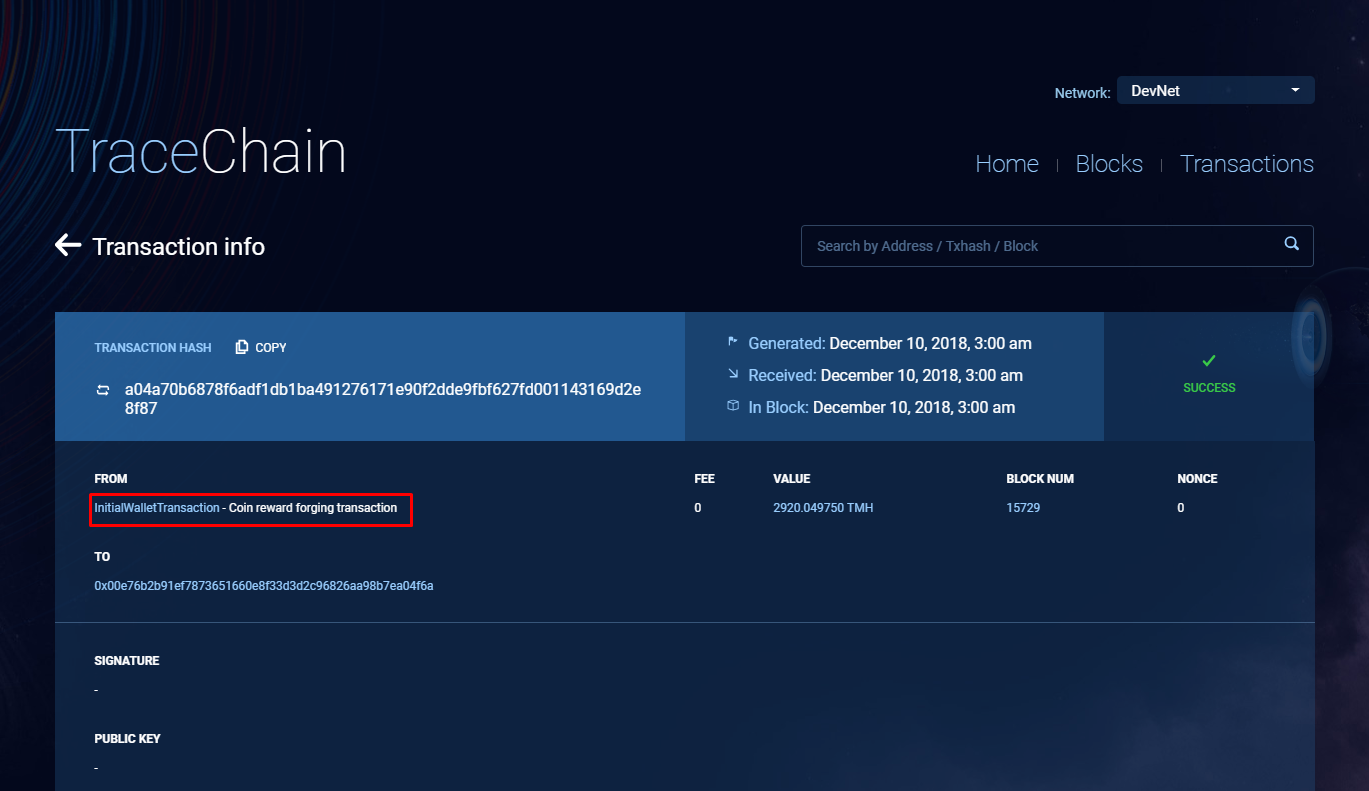
Task: Open the Transactions page
Action: pyautogui.click(x=1247, y=164)
